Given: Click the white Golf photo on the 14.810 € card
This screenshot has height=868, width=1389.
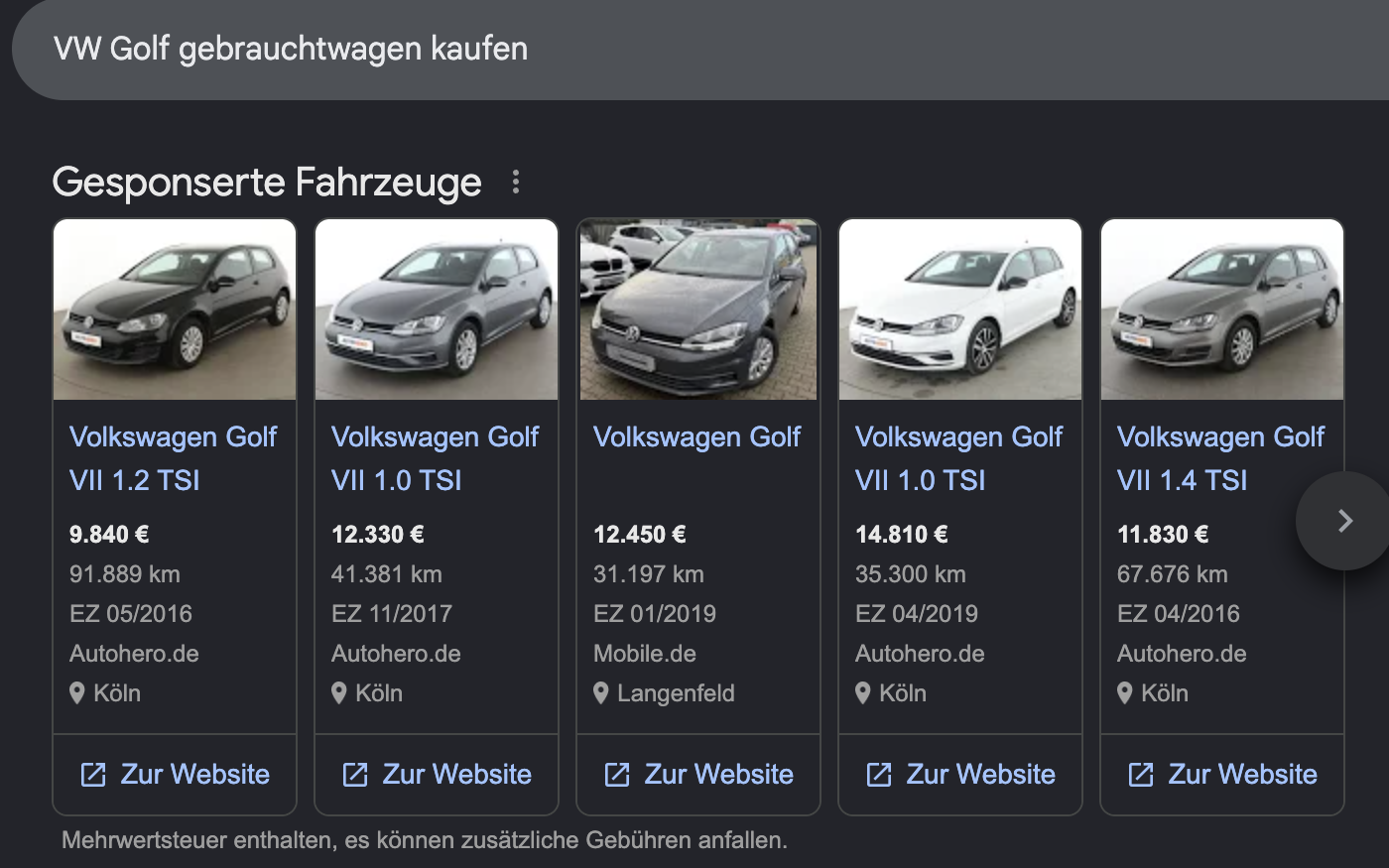Looking at the screenshot, I should pos(960,310).
